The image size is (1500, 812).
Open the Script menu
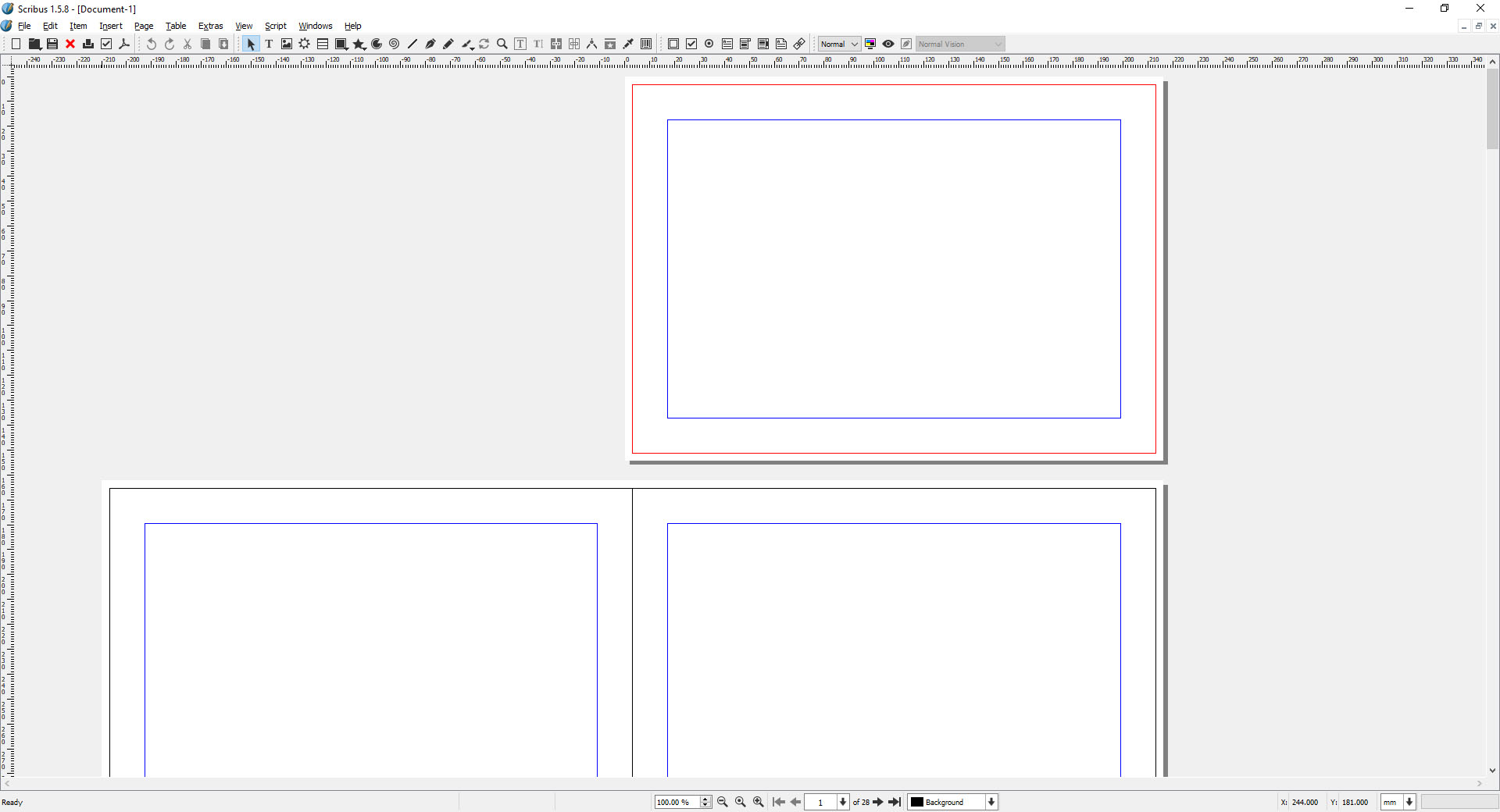point(275,26)
